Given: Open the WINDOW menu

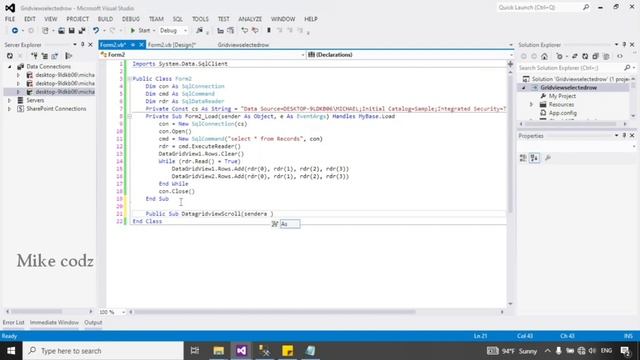Looking at the screenshot, I should point(283,19).
